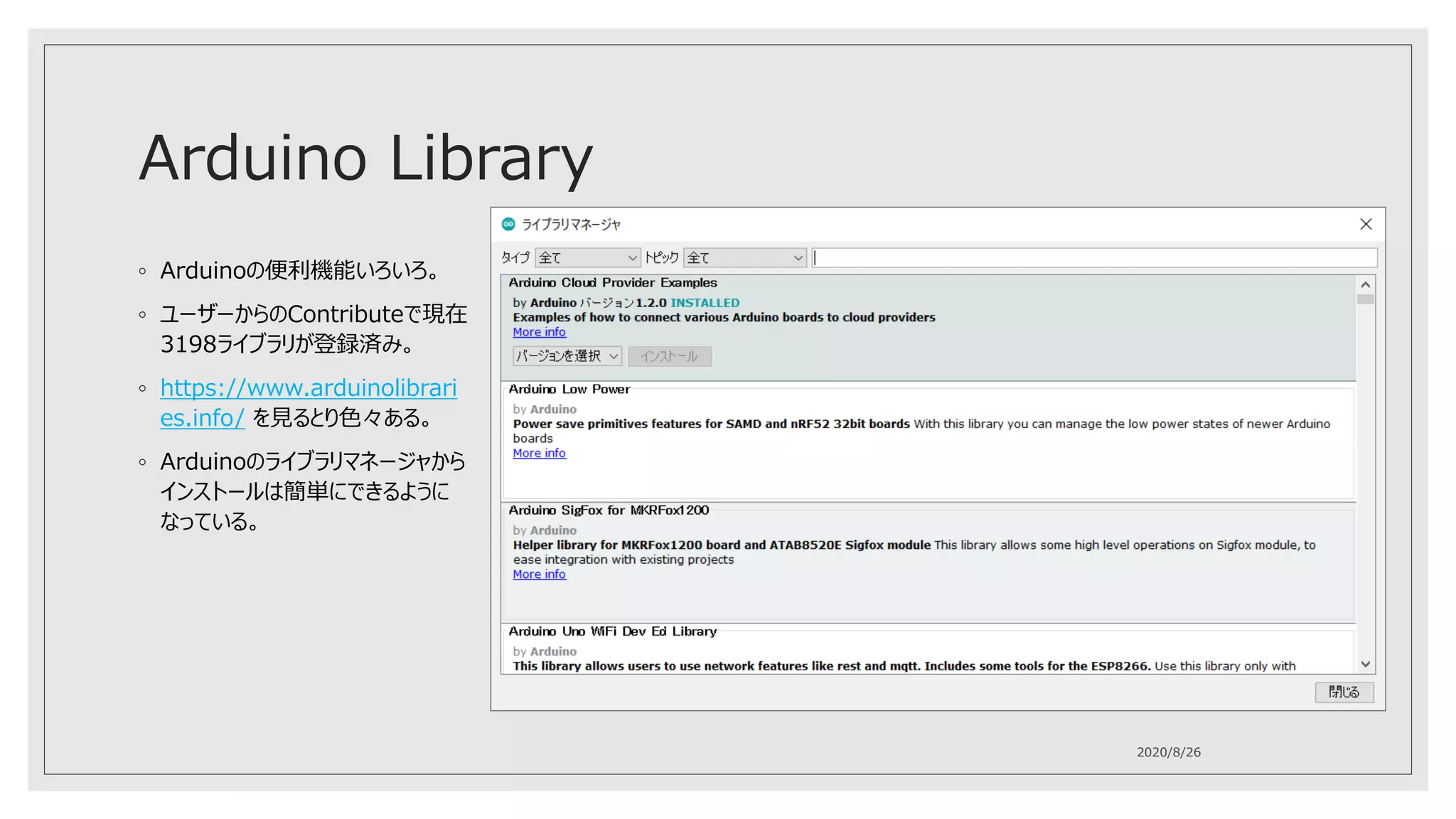This screenshot has width=1456, height=819.
Task: Open the トピック filter dropdown
Action: (x=744, y=257)
